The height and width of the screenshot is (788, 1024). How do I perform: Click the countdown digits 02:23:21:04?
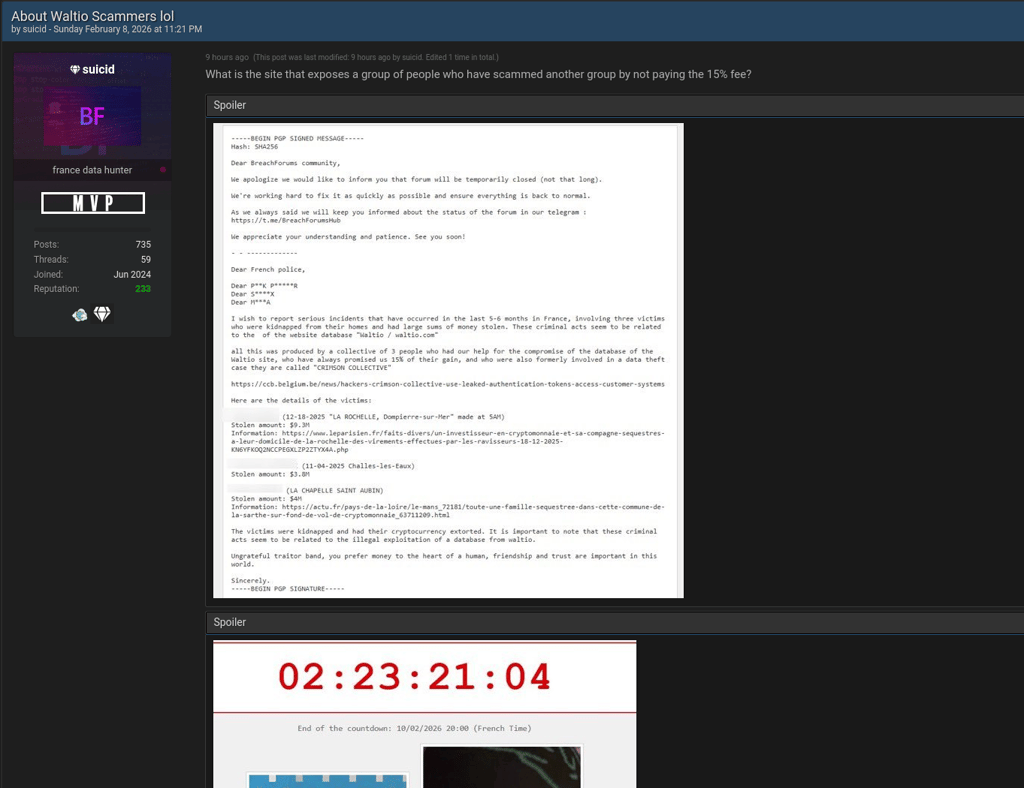click(415, 676)
